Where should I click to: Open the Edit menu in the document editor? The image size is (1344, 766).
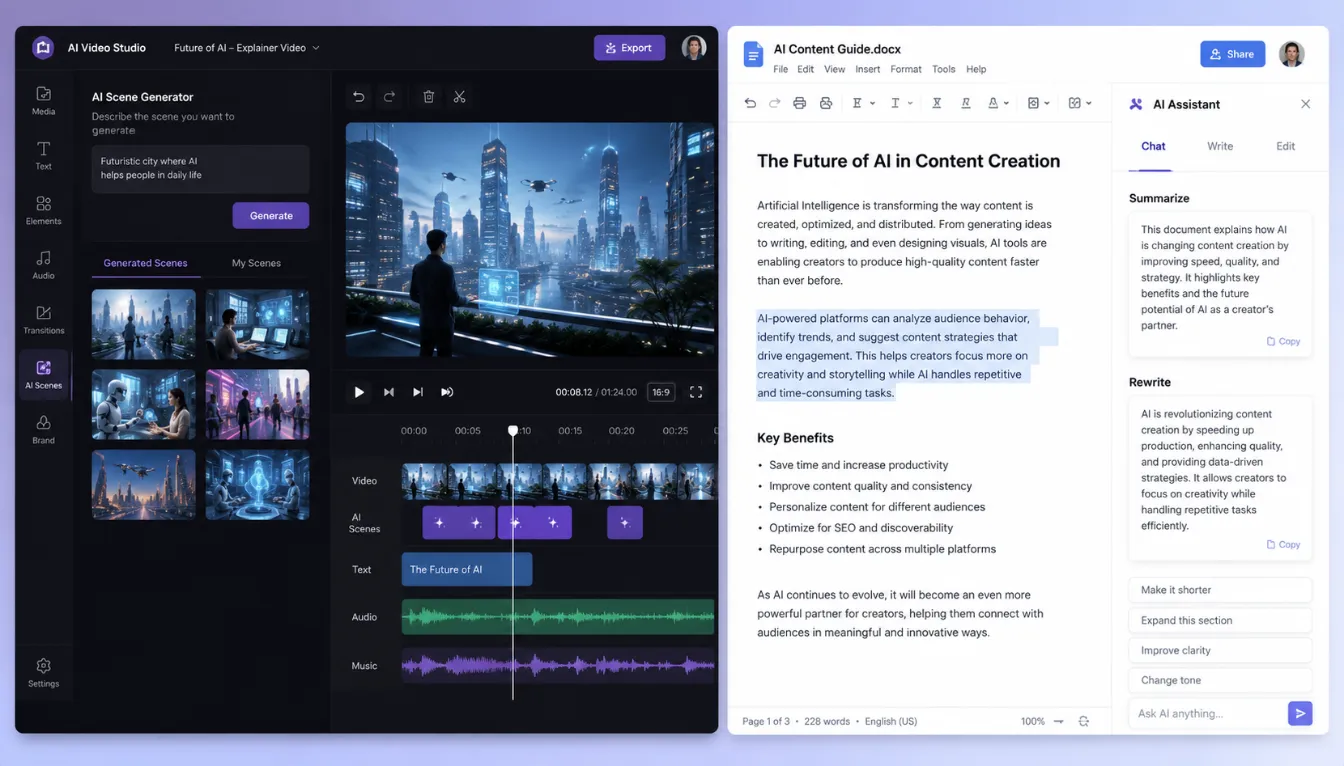point(805,69)
